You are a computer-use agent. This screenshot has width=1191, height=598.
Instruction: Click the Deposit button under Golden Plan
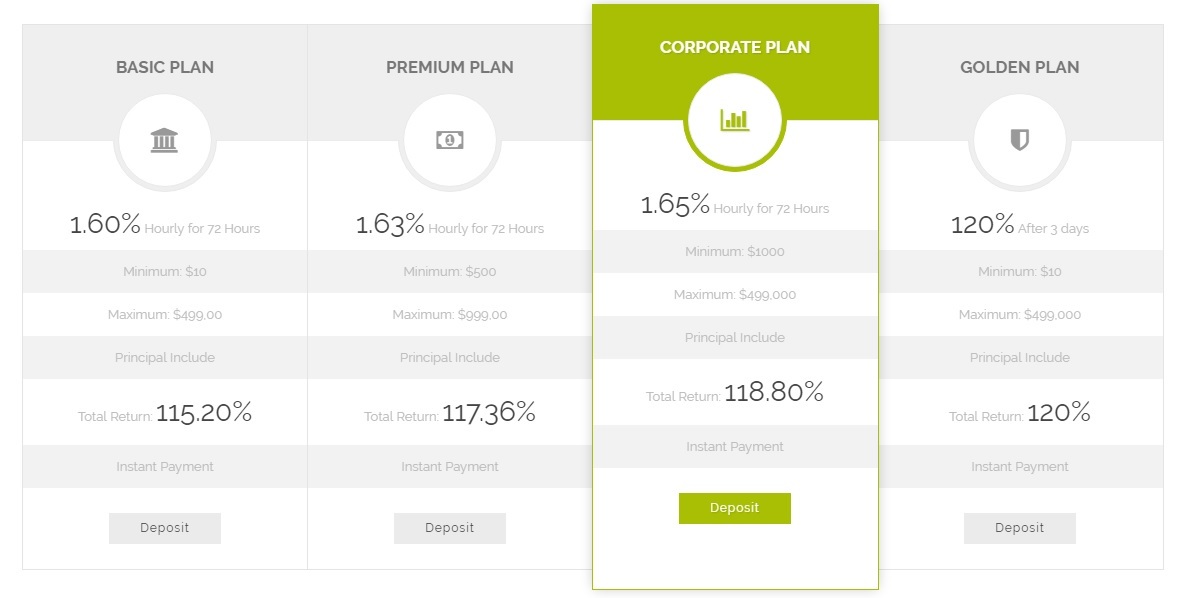(x=1020, y=528)
